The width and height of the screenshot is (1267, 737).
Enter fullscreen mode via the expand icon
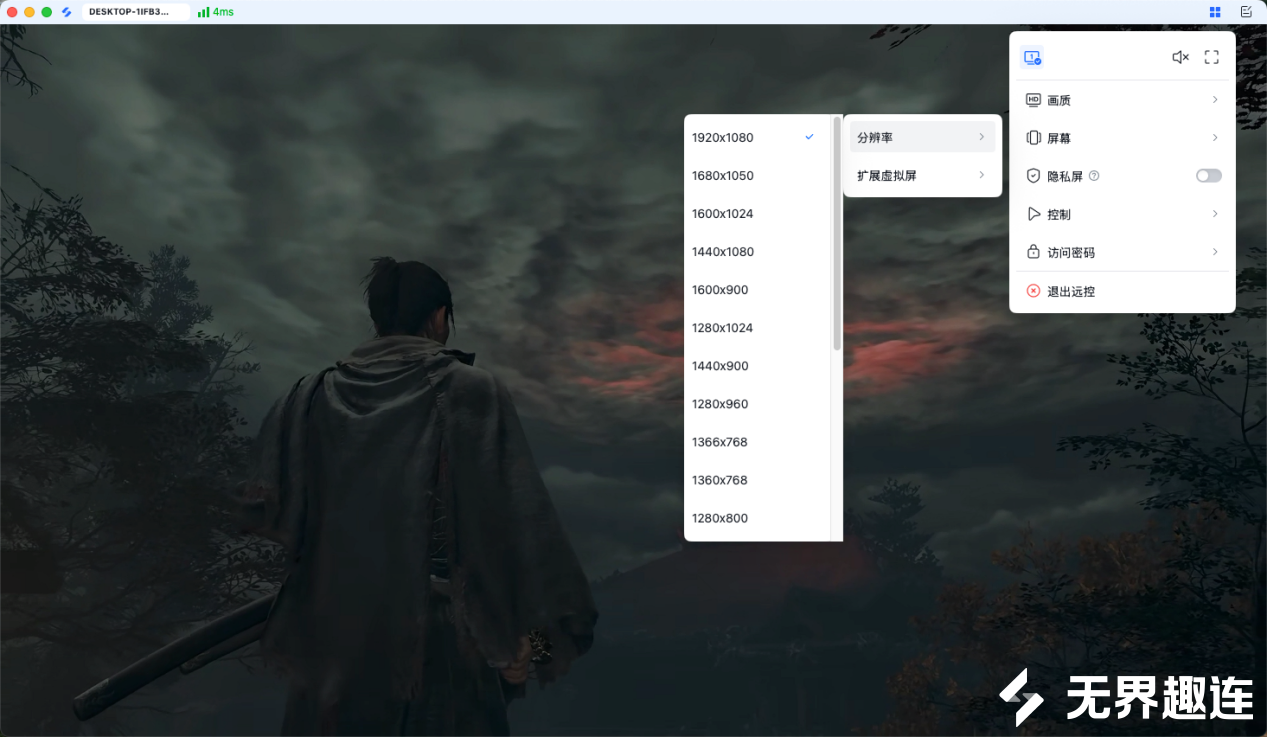click(1211, 58)
